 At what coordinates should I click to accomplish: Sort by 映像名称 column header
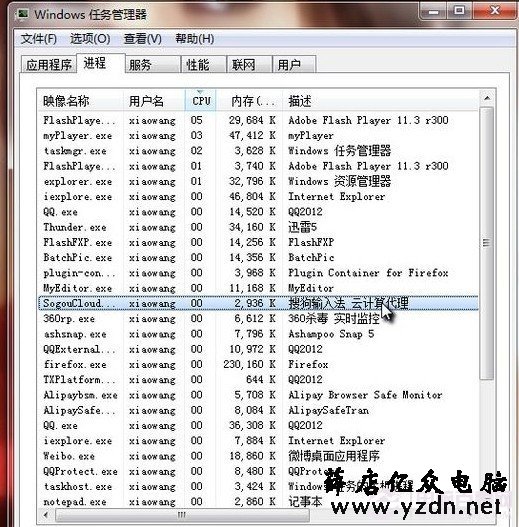pyautogui.click(x=80, y=101)
